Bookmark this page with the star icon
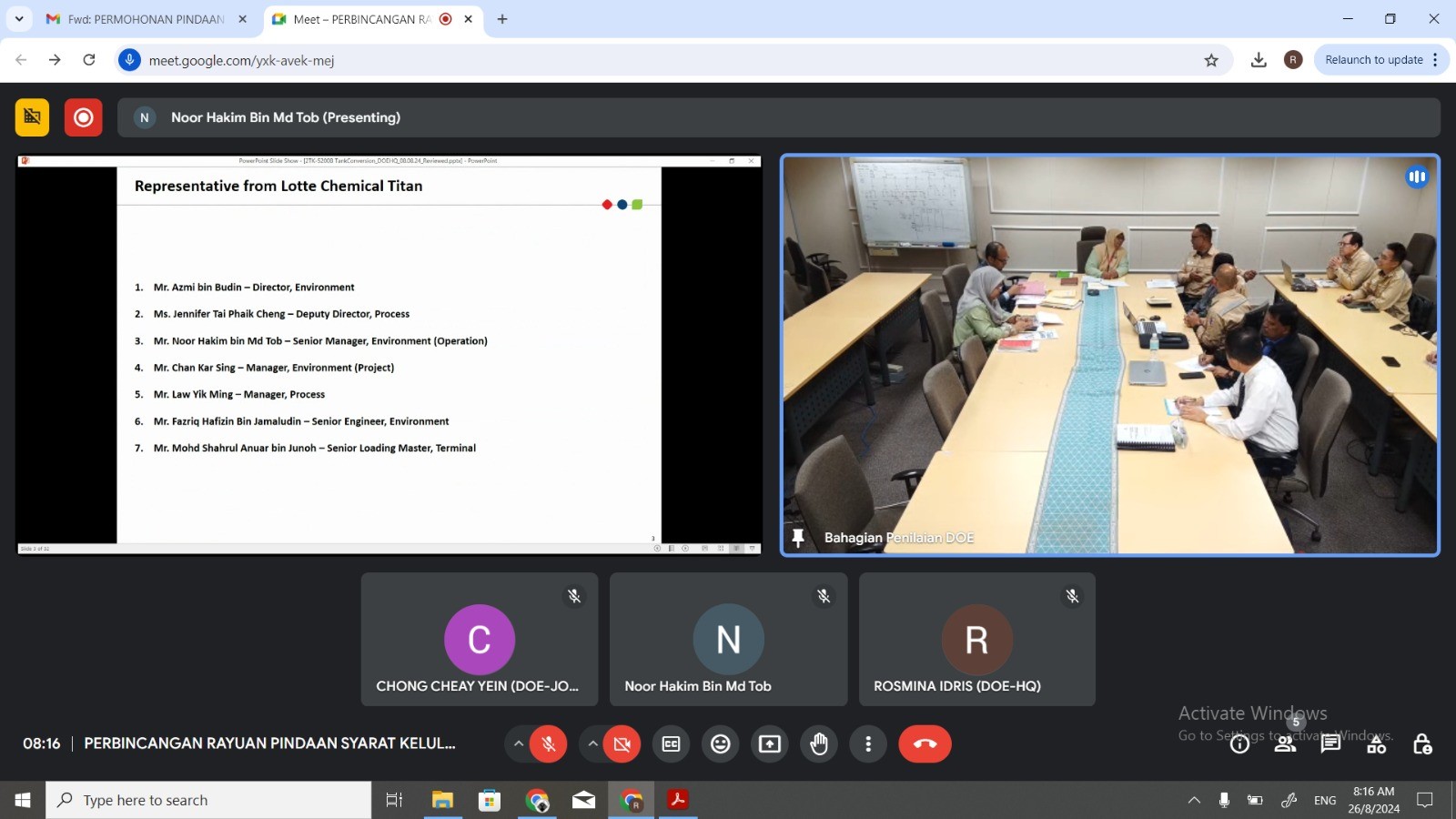 (x=1211, y=60)
